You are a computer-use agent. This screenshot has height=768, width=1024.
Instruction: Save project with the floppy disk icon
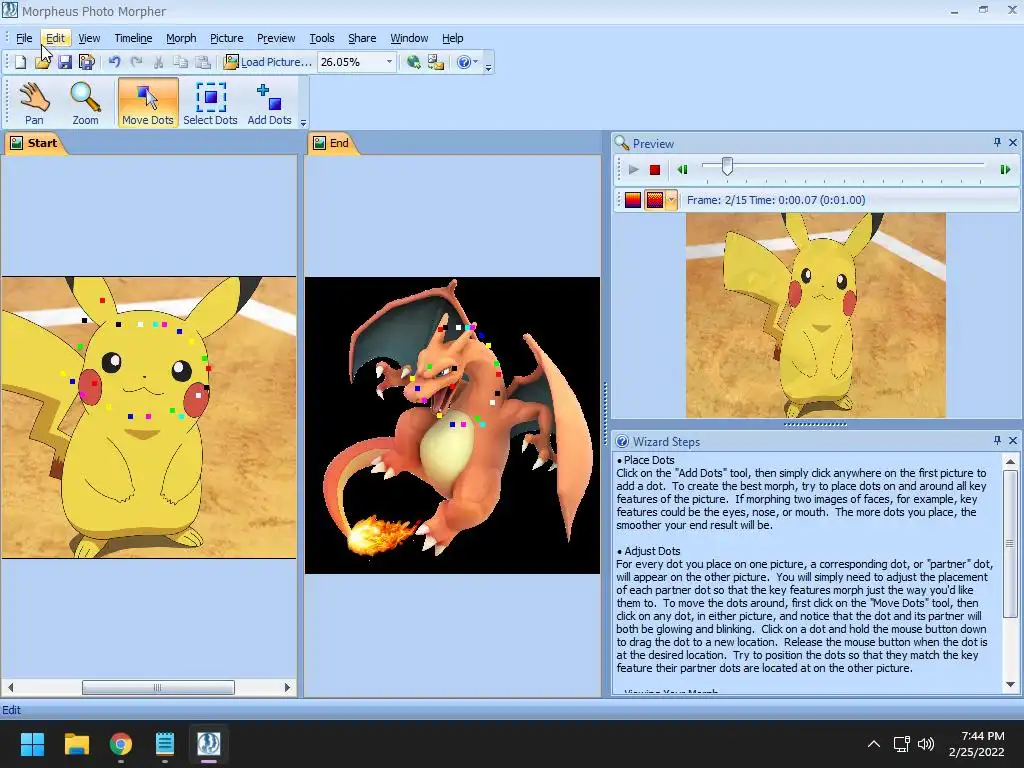pos(65,62)
